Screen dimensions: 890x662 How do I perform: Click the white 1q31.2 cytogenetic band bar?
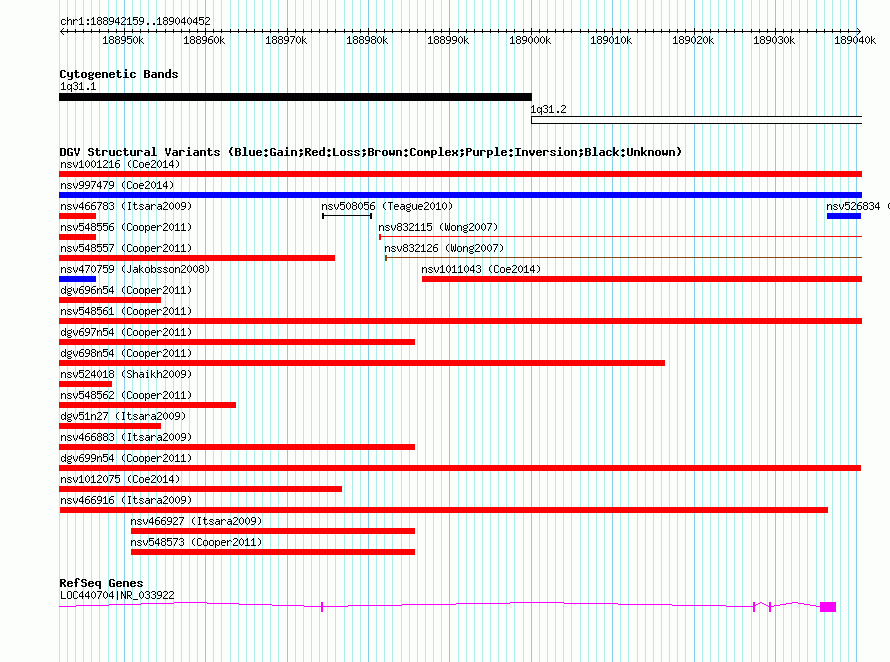[x=696, y=120]
